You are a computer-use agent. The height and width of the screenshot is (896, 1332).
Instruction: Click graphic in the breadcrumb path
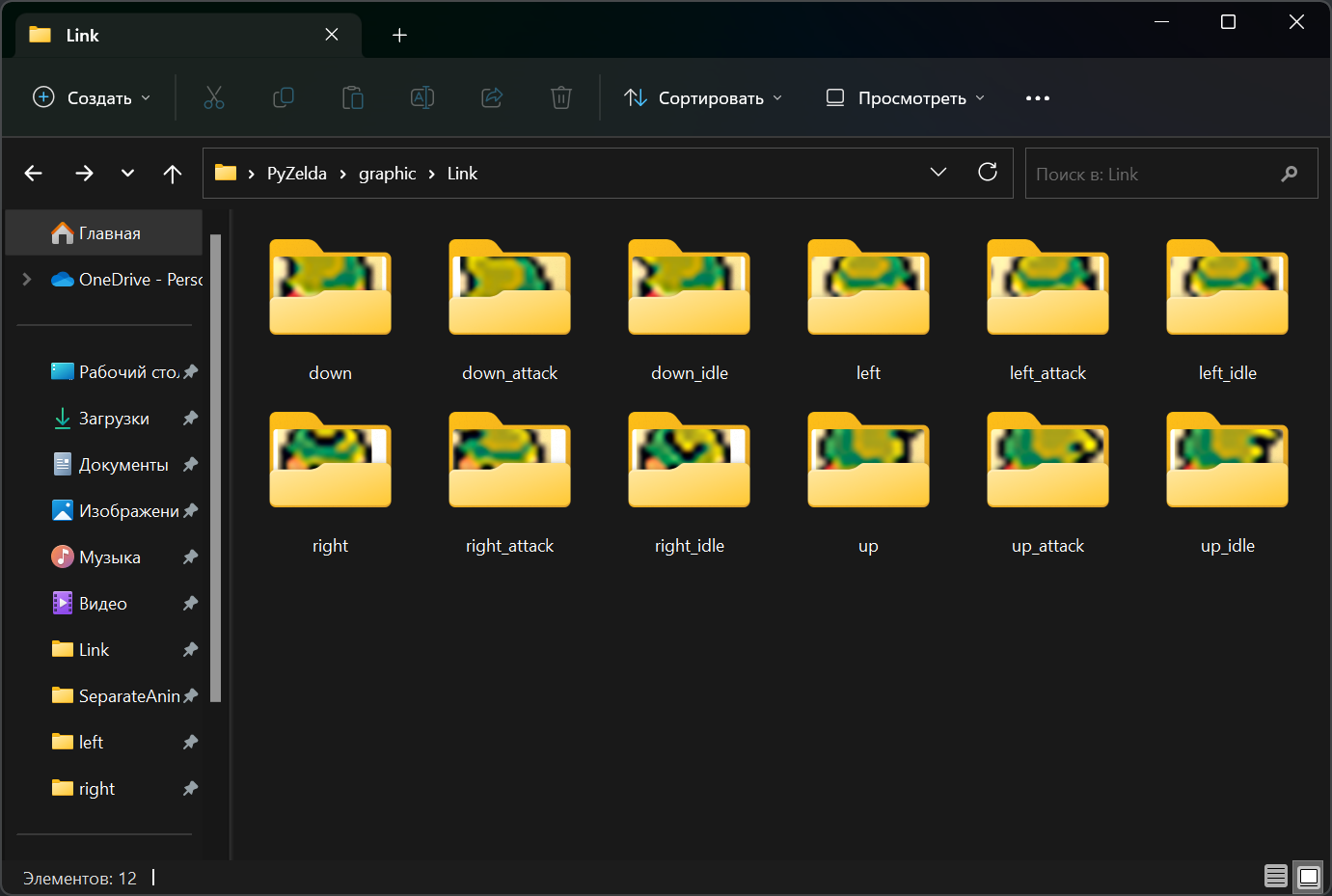pos(387,174)
